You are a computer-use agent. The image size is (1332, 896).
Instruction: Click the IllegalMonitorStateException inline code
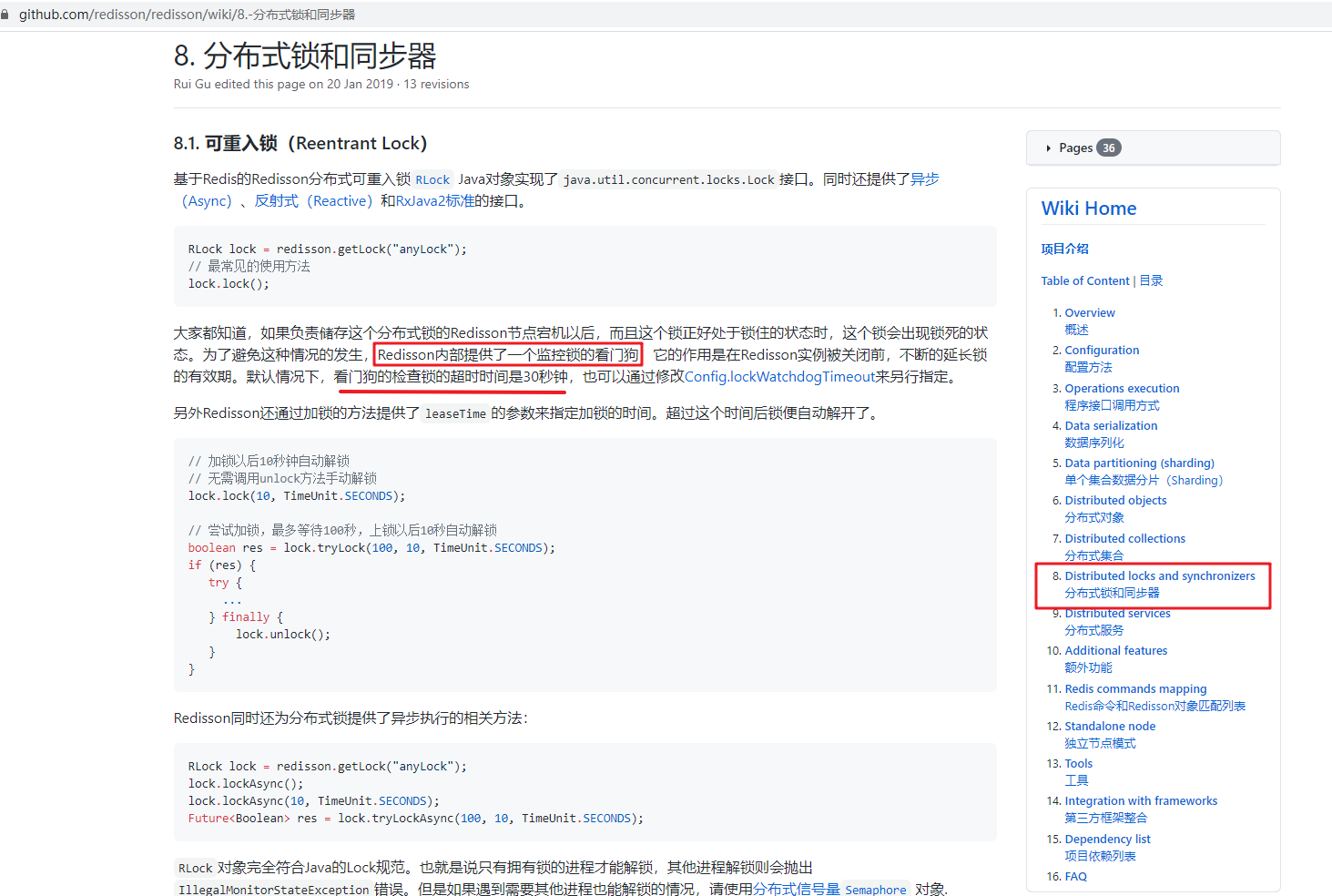point(273,889)
